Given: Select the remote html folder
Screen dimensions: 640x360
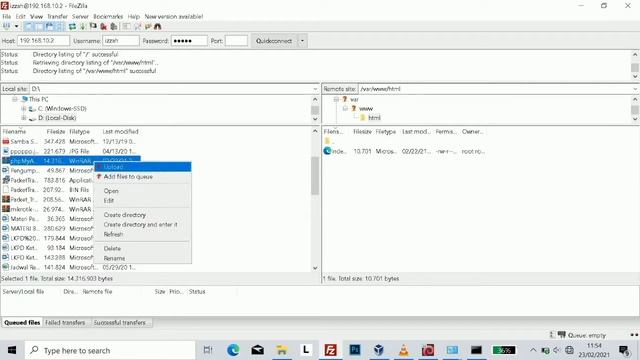Looking at the screenshot, I should click(x=374, y=118).
